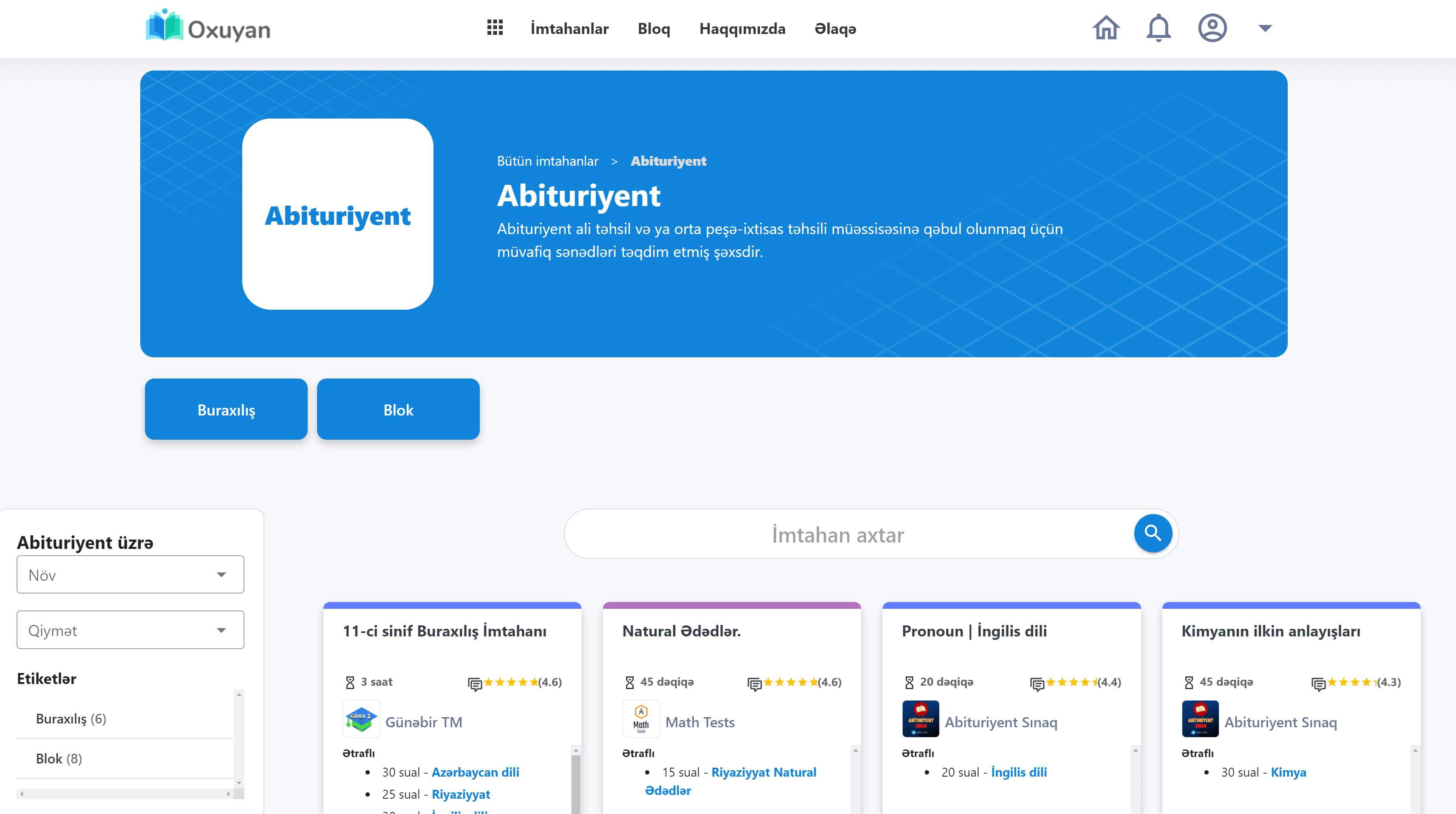The width and height of the screenshot is (1456, 814).
Task: Open the user profile icon
Action: [x=1212, y=28]
